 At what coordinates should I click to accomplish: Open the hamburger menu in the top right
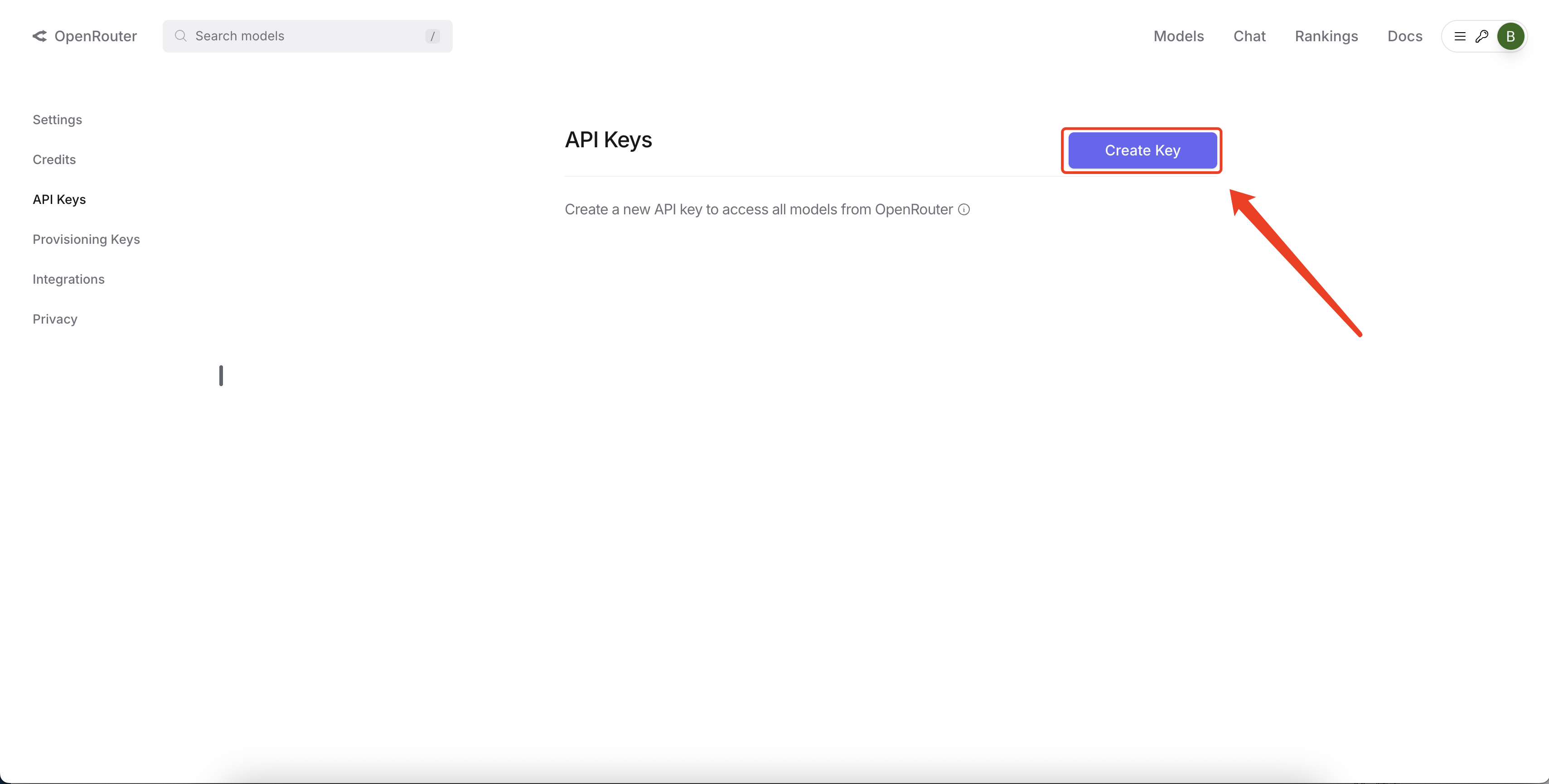pos(1460,36)
